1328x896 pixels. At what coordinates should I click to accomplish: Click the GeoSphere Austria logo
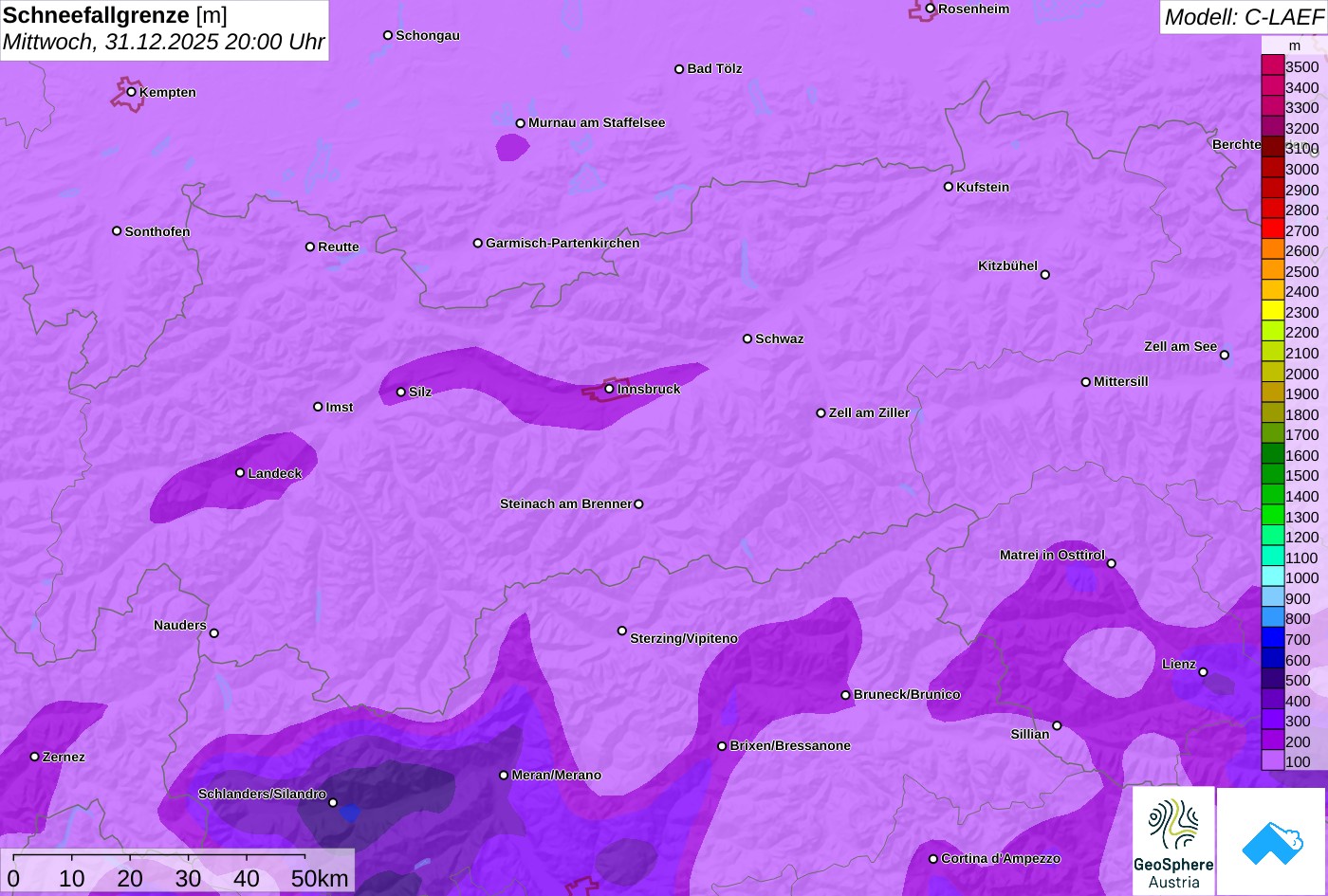coord(1173,841)
